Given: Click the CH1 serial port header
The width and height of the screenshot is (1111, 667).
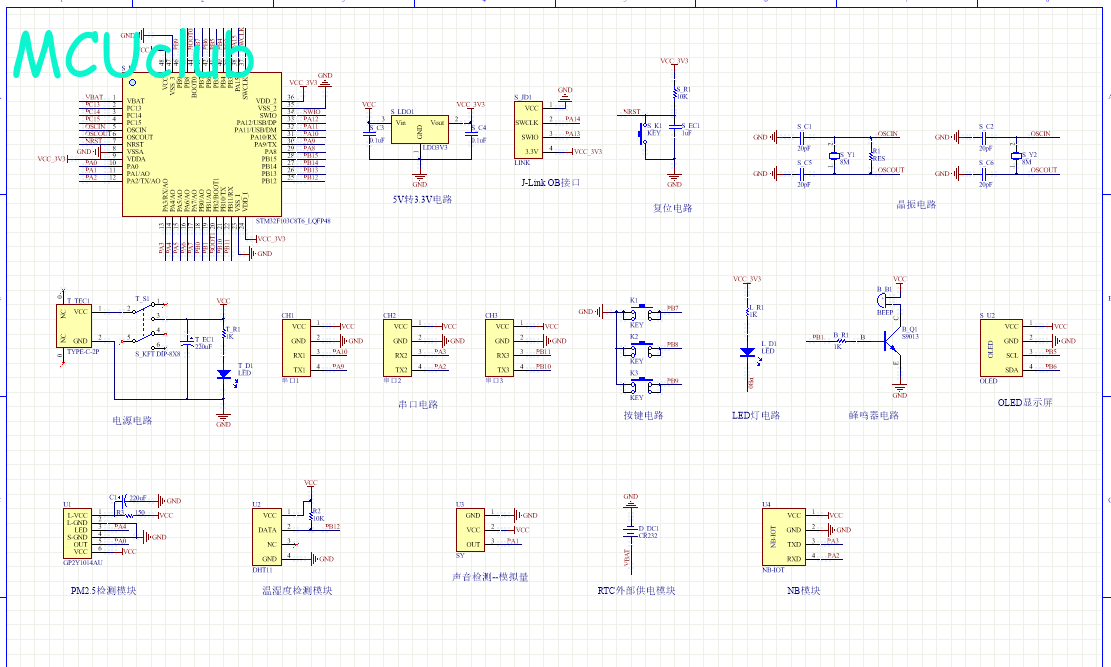Looking at the screenshot, I should [x=297, y=347].
